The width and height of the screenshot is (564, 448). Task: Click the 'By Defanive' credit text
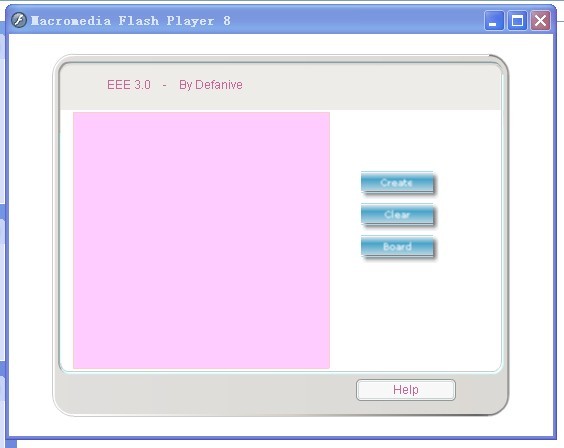[x=211, y=85]
